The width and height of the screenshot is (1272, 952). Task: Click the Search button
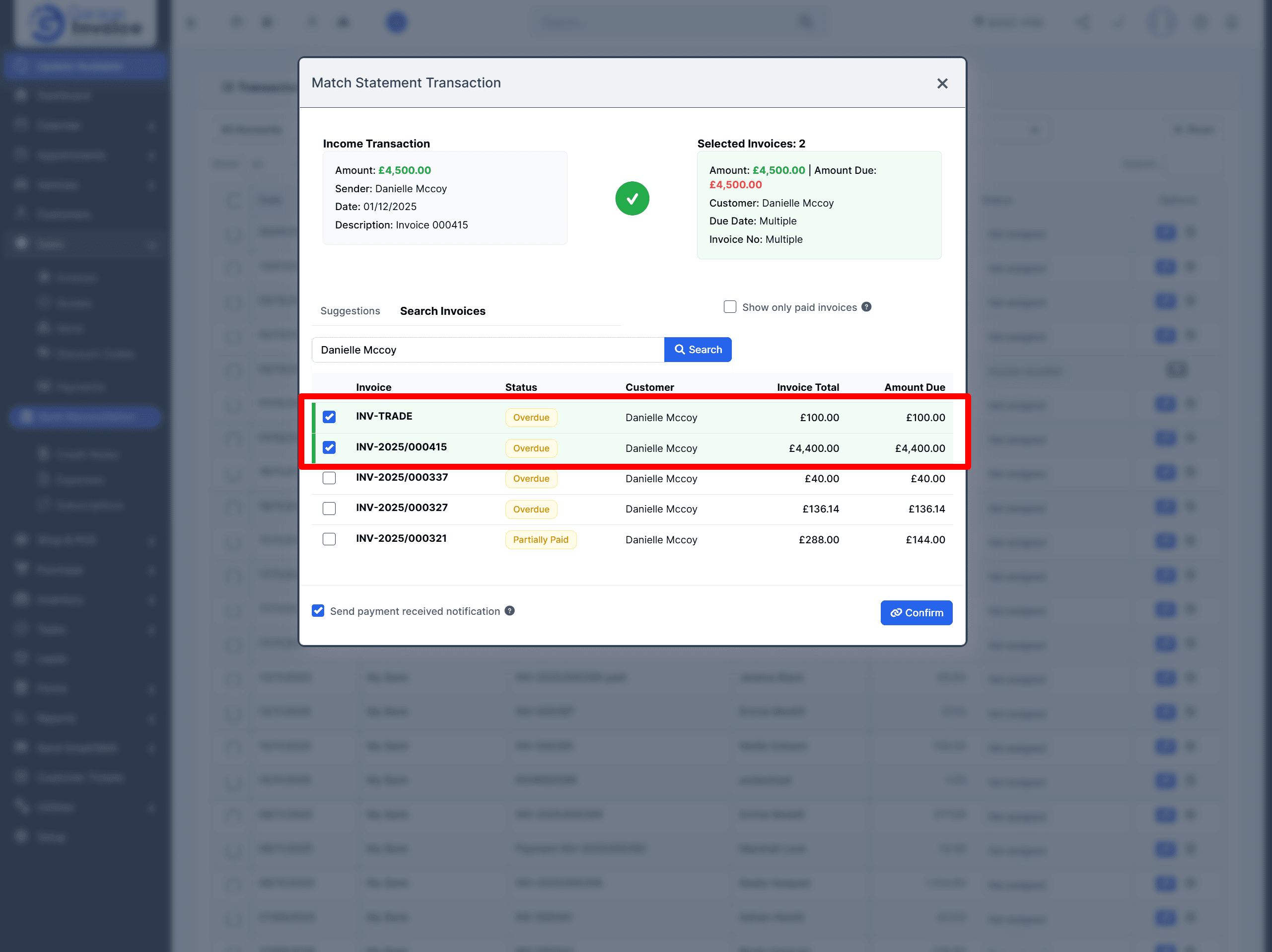point(698,350)
